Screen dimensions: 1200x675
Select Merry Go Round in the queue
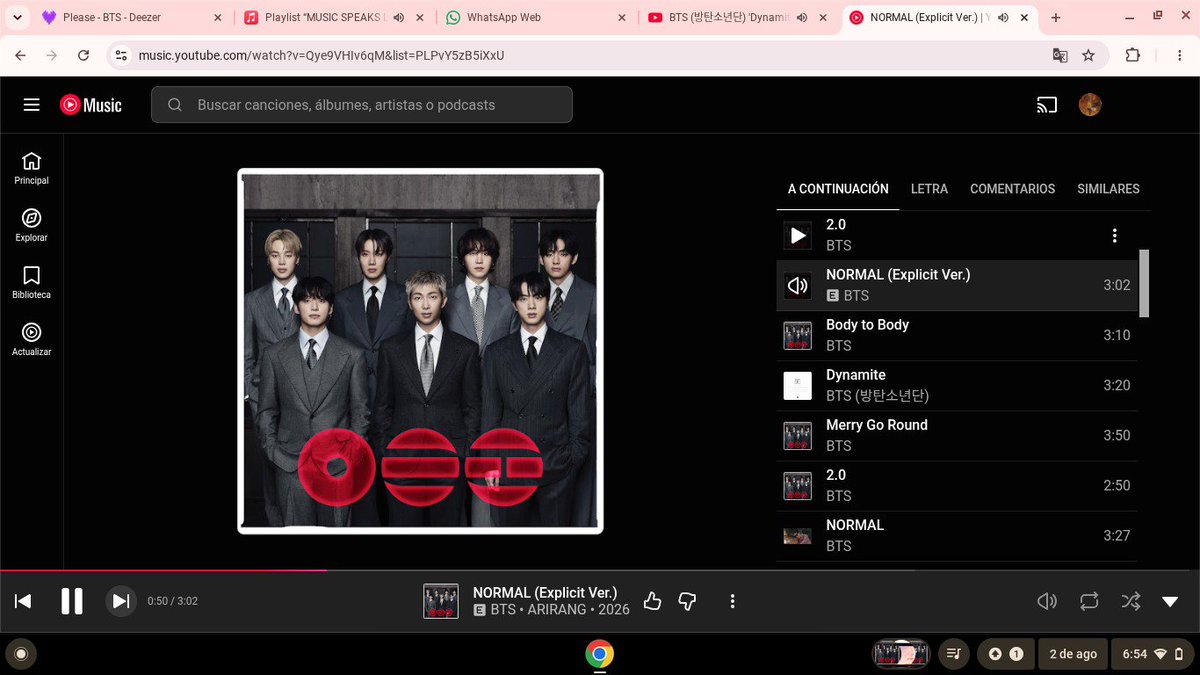957,435
